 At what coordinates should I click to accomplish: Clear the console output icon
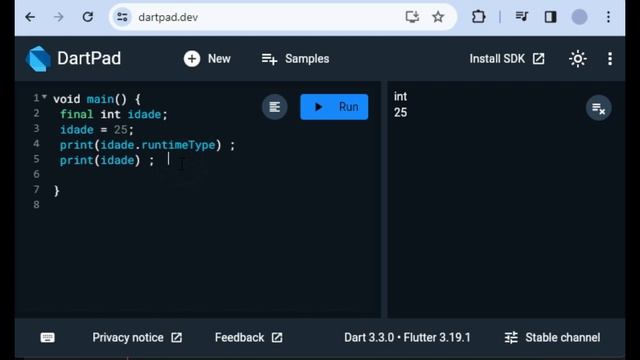598,108
